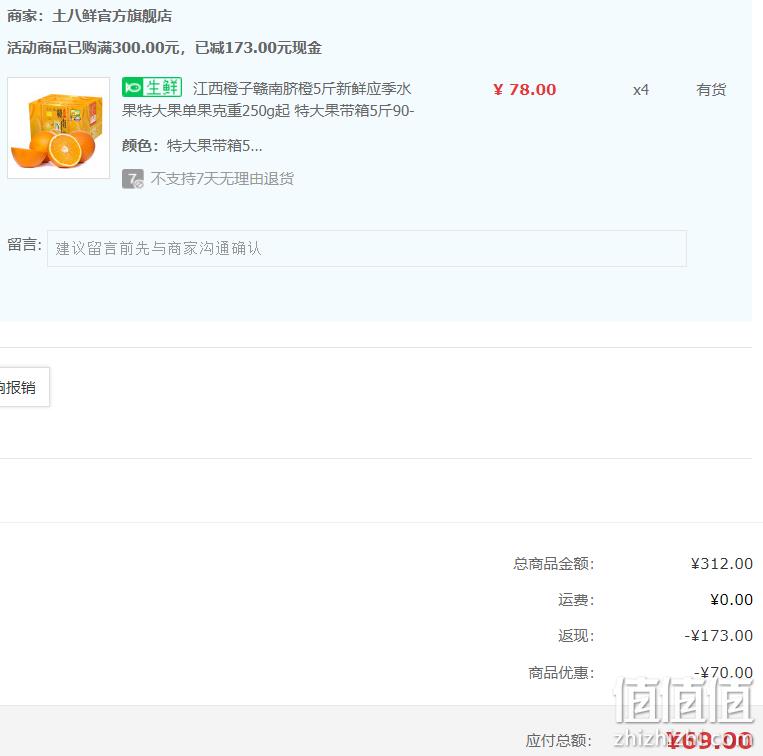Click the 应付总额 label

click(x=559, y=740)
